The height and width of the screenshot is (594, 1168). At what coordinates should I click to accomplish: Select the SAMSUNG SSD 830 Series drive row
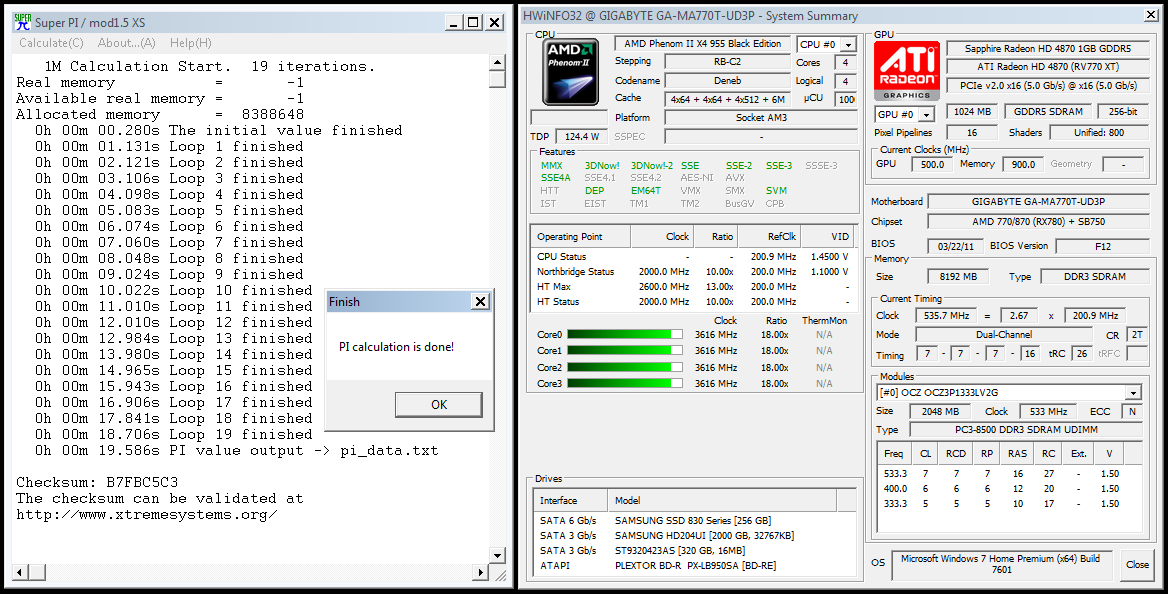pyautogui.click(x=693, y=520)
